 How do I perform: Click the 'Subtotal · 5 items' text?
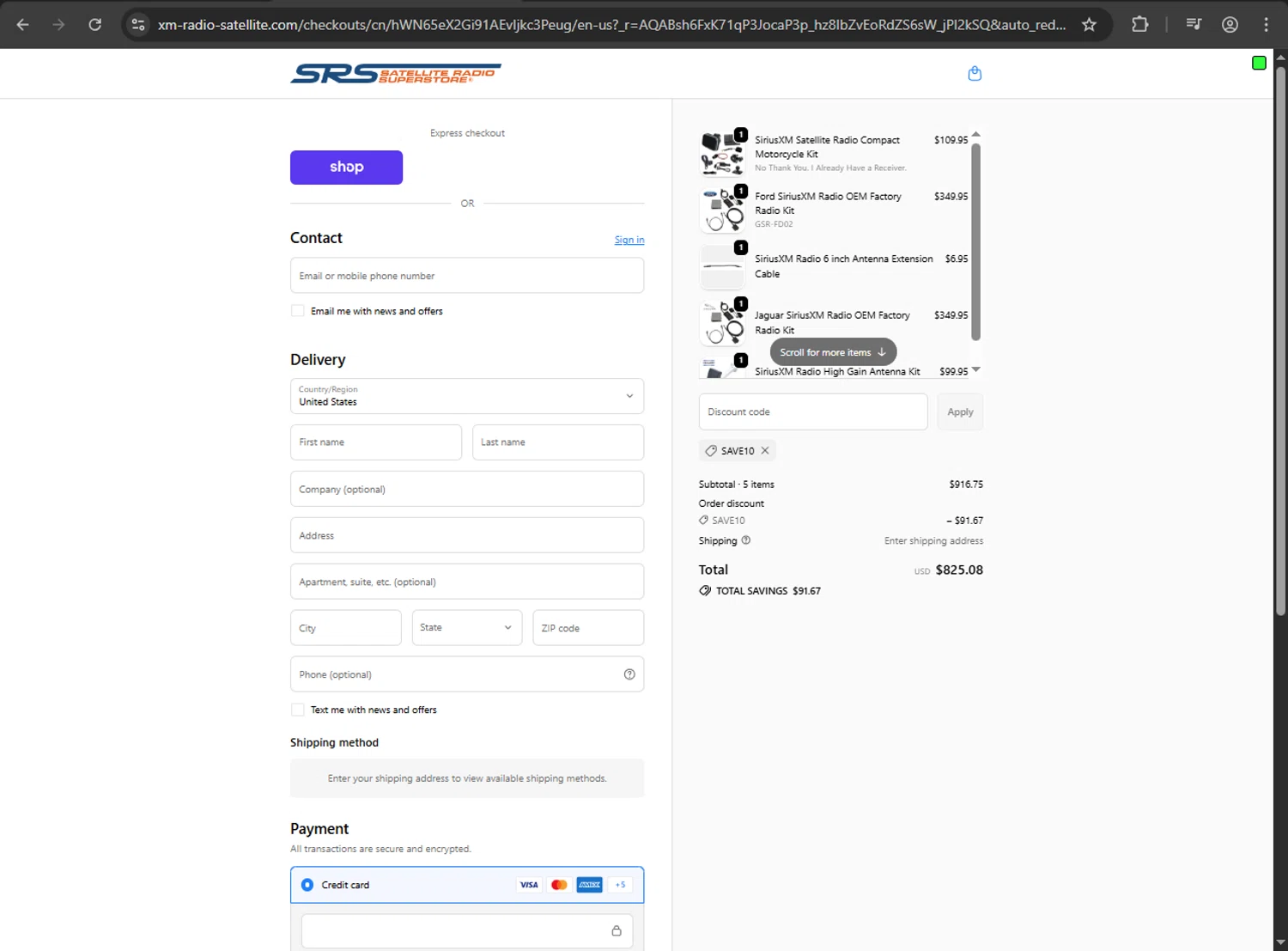point(737,485)
